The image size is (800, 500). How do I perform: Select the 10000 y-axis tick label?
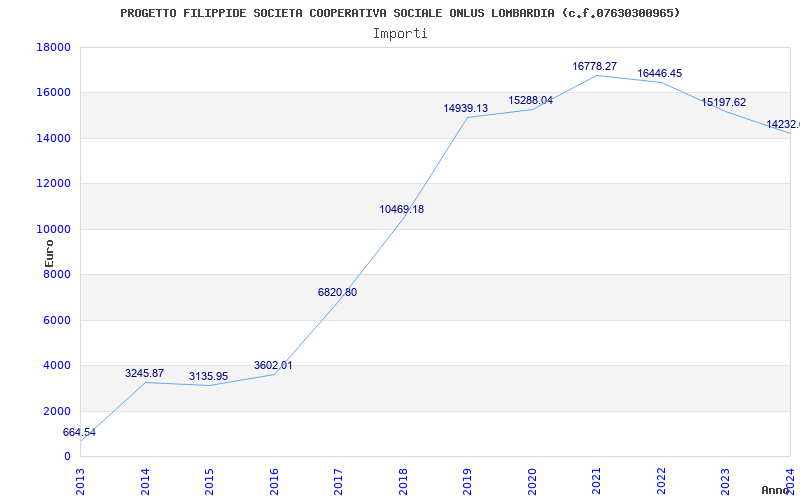coord(53,229)
